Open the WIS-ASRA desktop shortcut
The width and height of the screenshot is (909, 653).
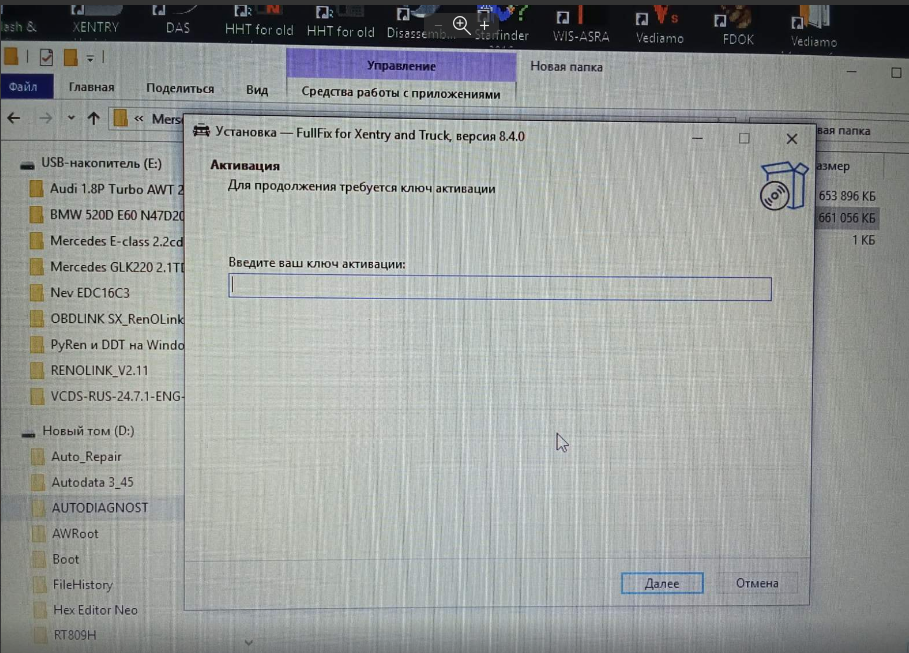tap(581, 24)
